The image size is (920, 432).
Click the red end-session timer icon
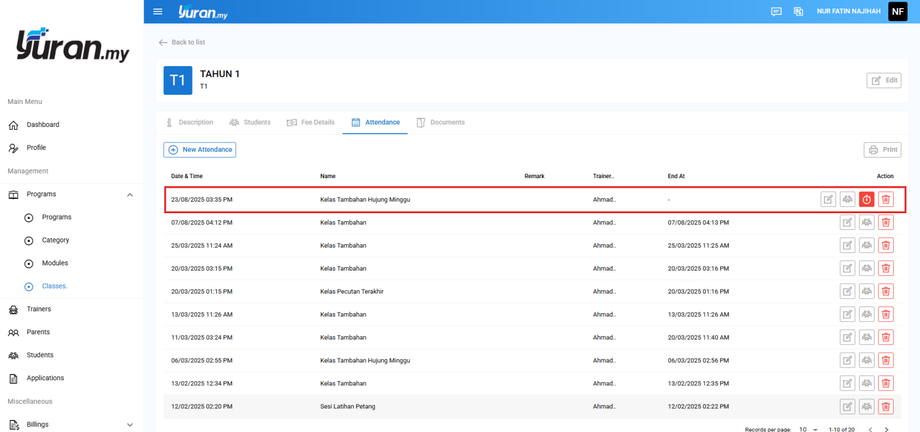[866, 199]
